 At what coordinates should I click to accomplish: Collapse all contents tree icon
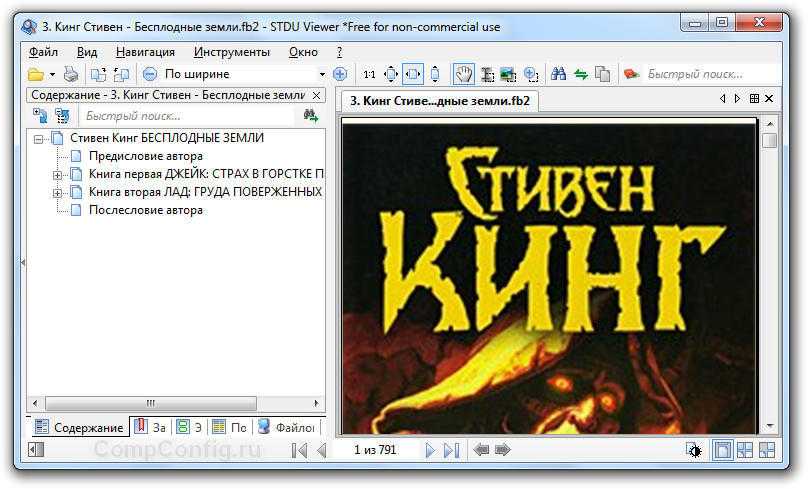(63, 115)
